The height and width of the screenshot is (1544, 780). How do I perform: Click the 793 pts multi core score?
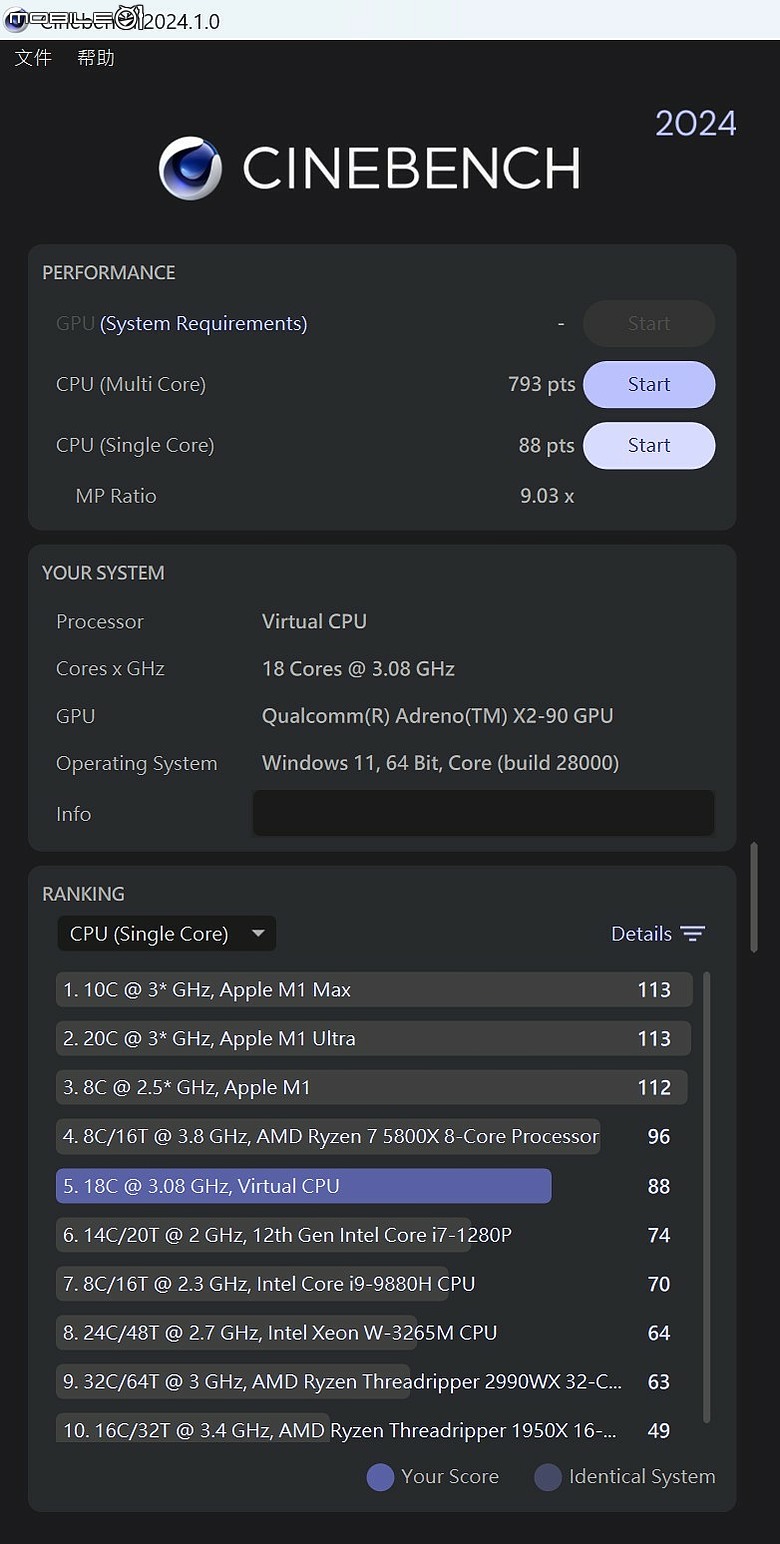coord(541,385)
